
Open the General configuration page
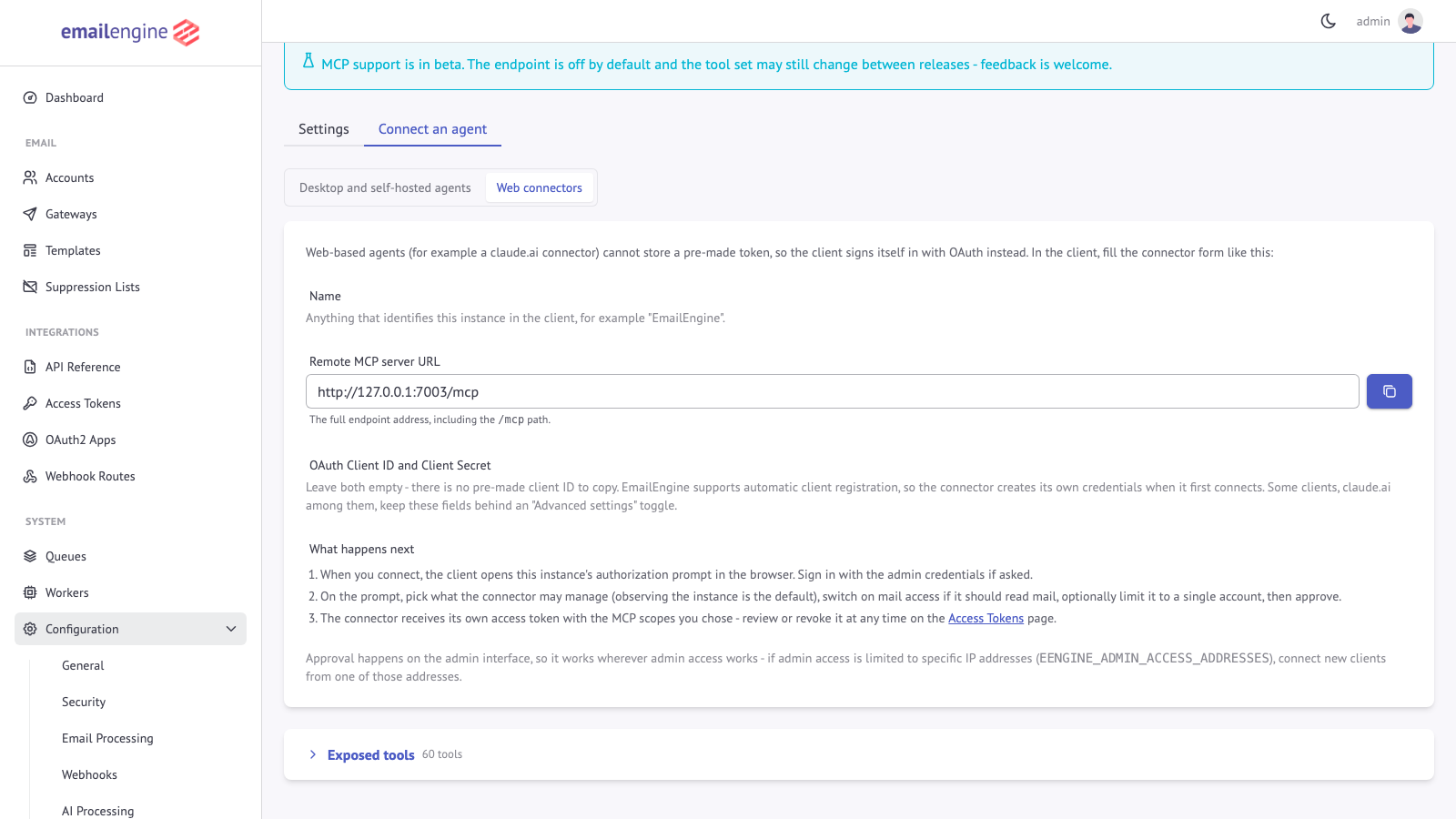[x=83, y=665]
